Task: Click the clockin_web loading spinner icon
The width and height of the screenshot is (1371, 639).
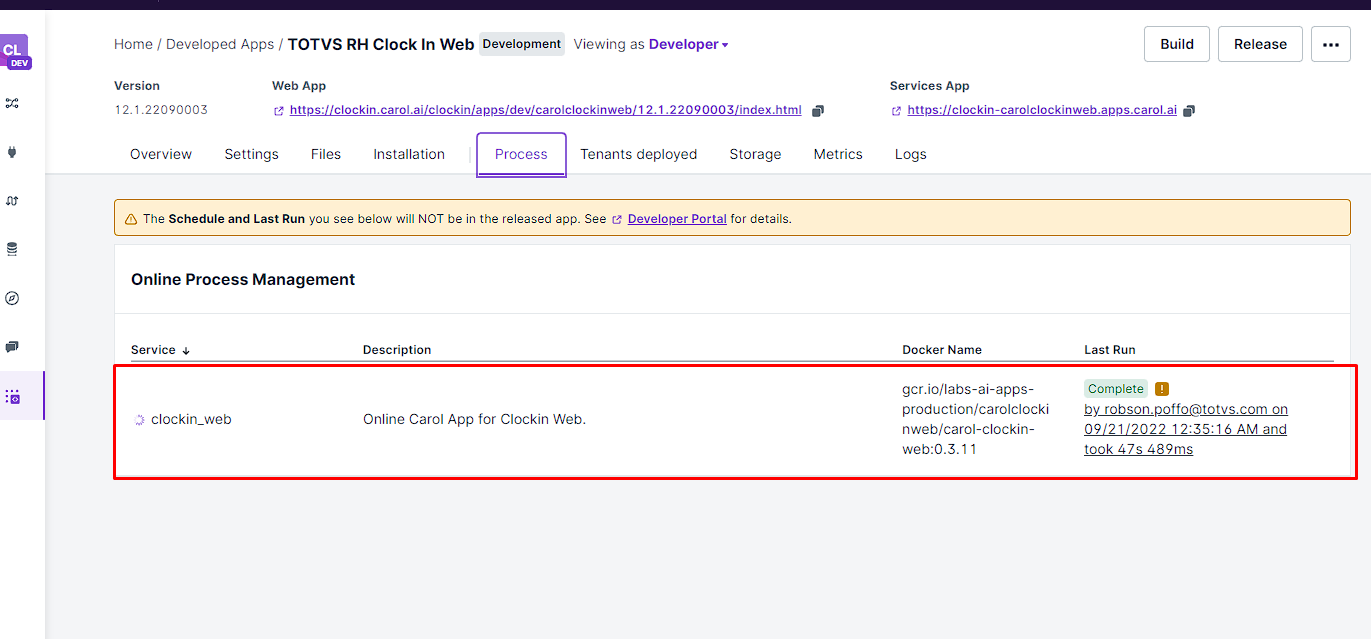Action: tap(140, 420)
